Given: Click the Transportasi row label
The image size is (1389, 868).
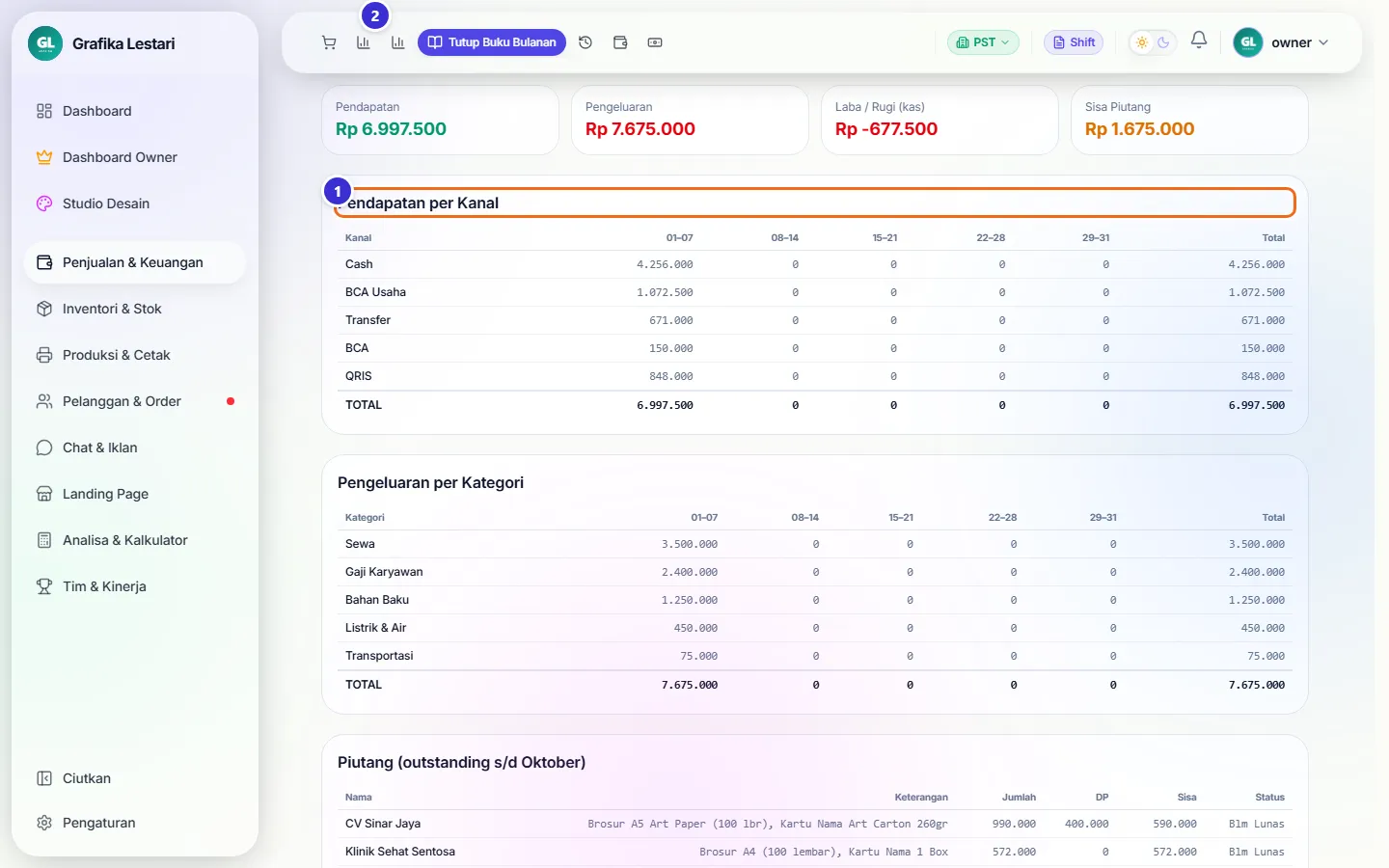Looking at the screenshot, I should [x=379, y=656].
